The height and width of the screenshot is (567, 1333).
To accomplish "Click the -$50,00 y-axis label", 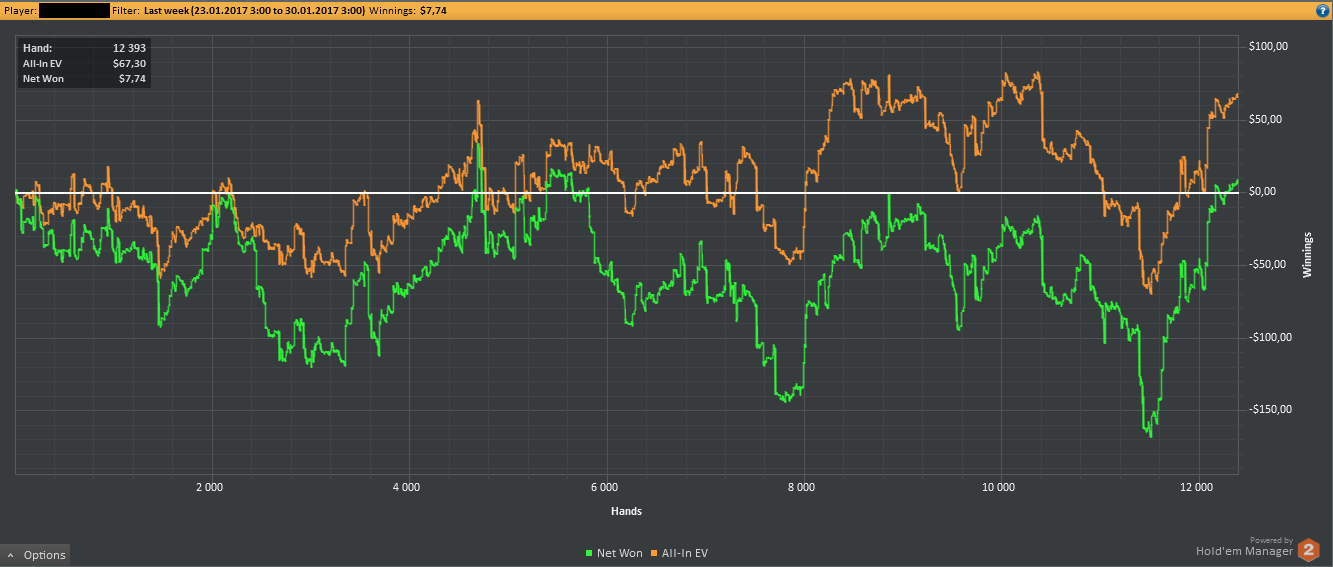I will [x=1266, y=264].
